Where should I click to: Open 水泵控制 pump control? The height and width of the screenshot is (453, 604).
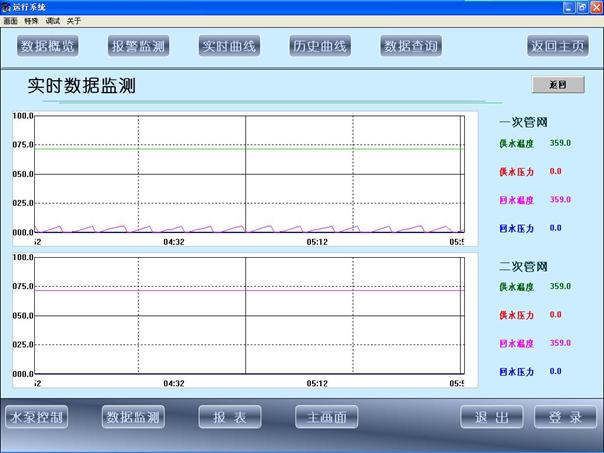[x=37, y=417]
